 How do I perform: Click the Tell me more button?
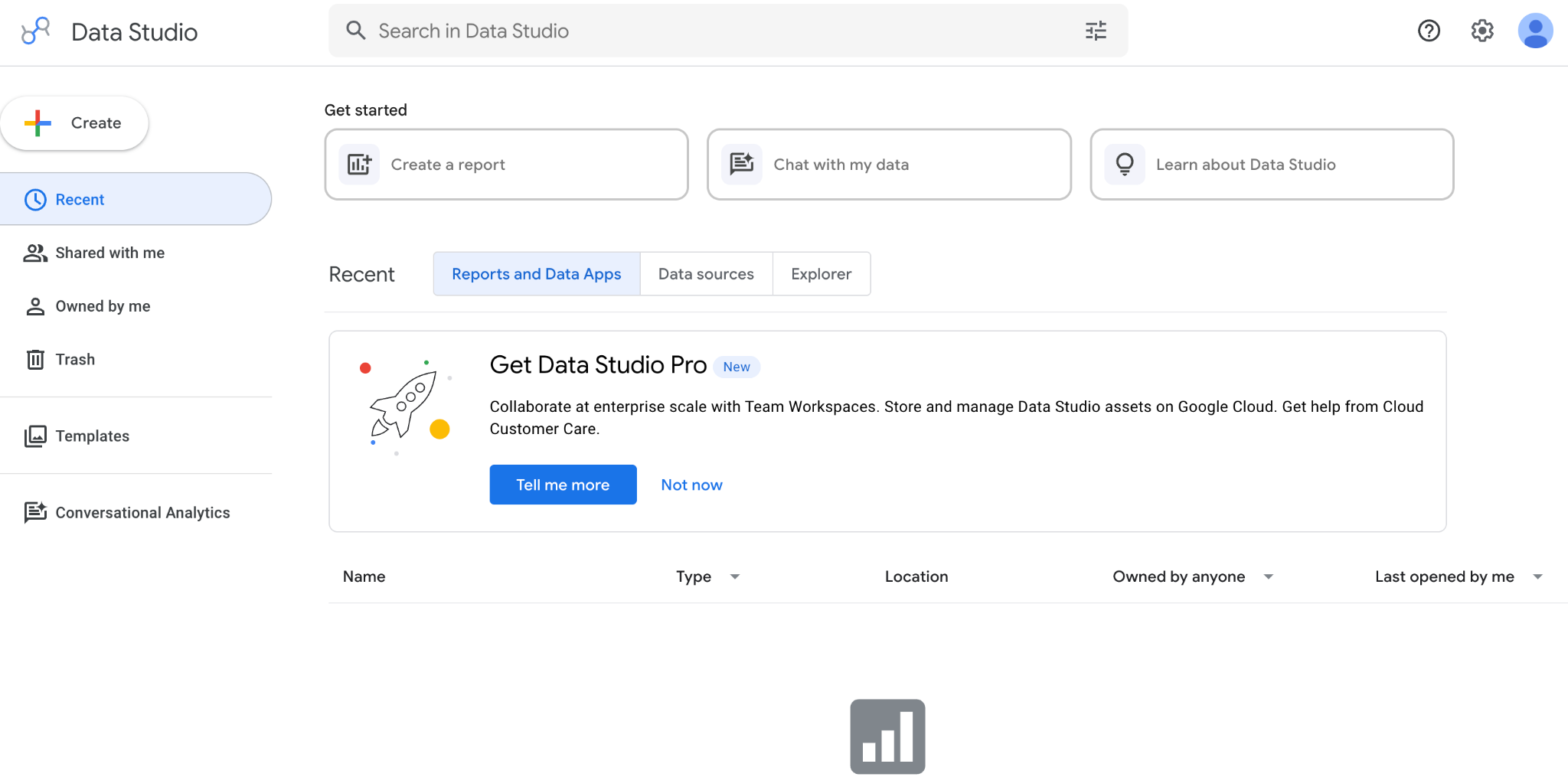[563, 485]
